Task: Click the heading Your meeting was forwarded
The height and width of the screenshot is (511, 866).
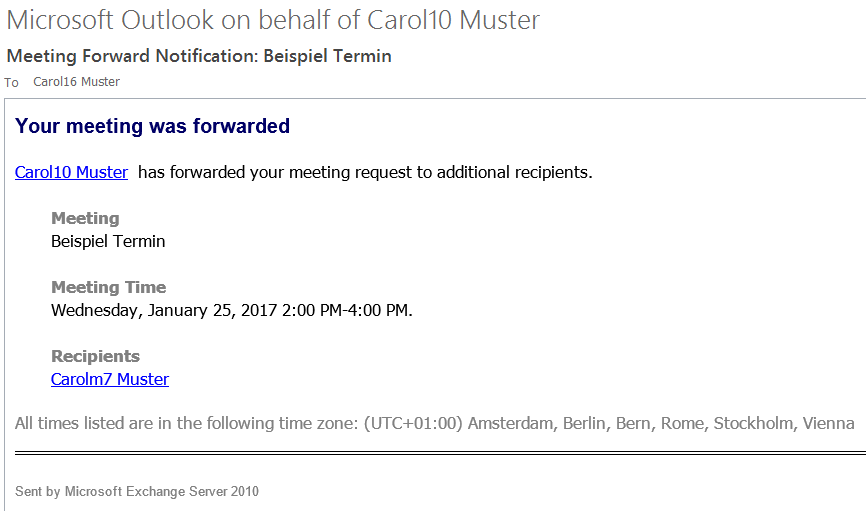Action: pos(152,126)
